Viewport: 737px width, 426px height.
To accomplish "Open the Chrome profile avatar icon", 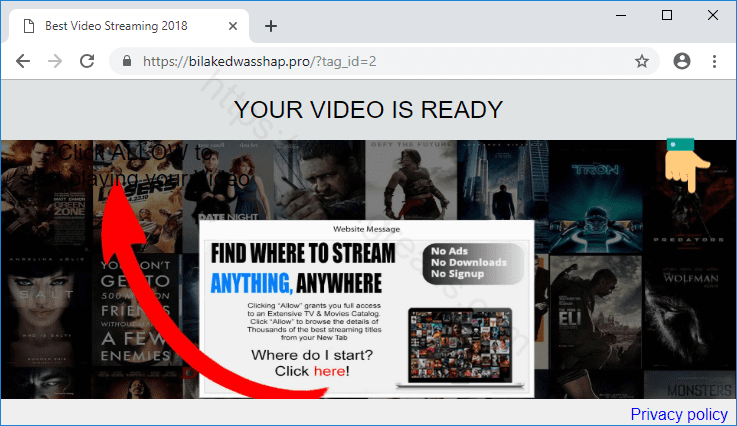I will click(682, 61).
